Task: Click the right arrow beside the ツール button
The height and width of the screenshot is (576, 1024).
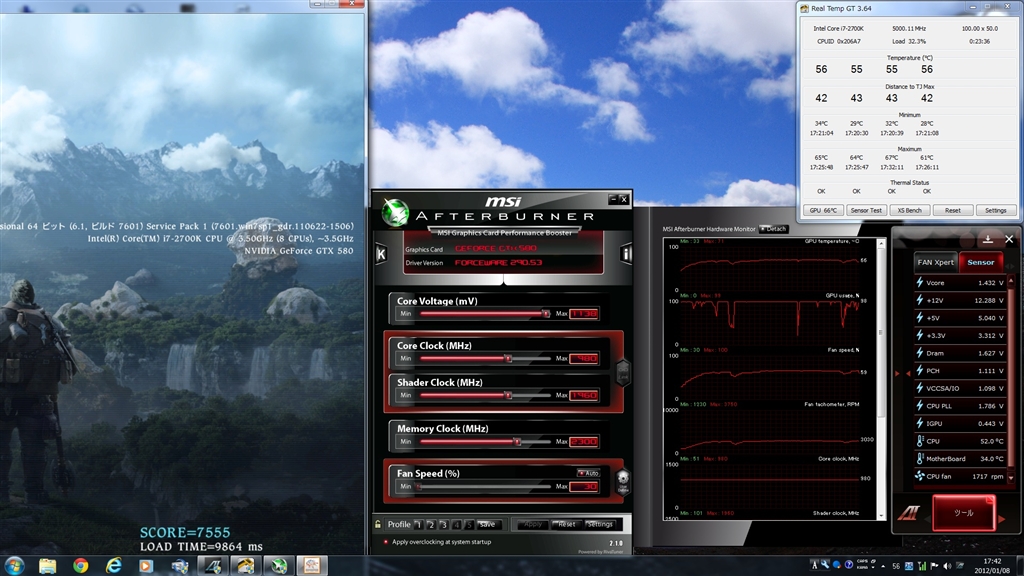Action: click(x=1002, y=519)
